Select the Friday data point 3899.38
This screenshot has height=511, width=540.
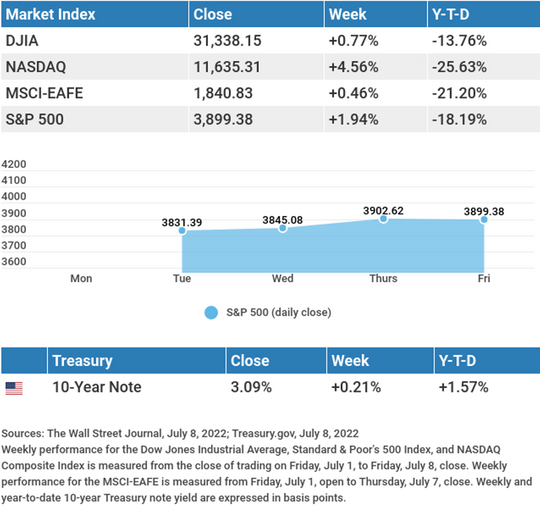click(484, 220)
